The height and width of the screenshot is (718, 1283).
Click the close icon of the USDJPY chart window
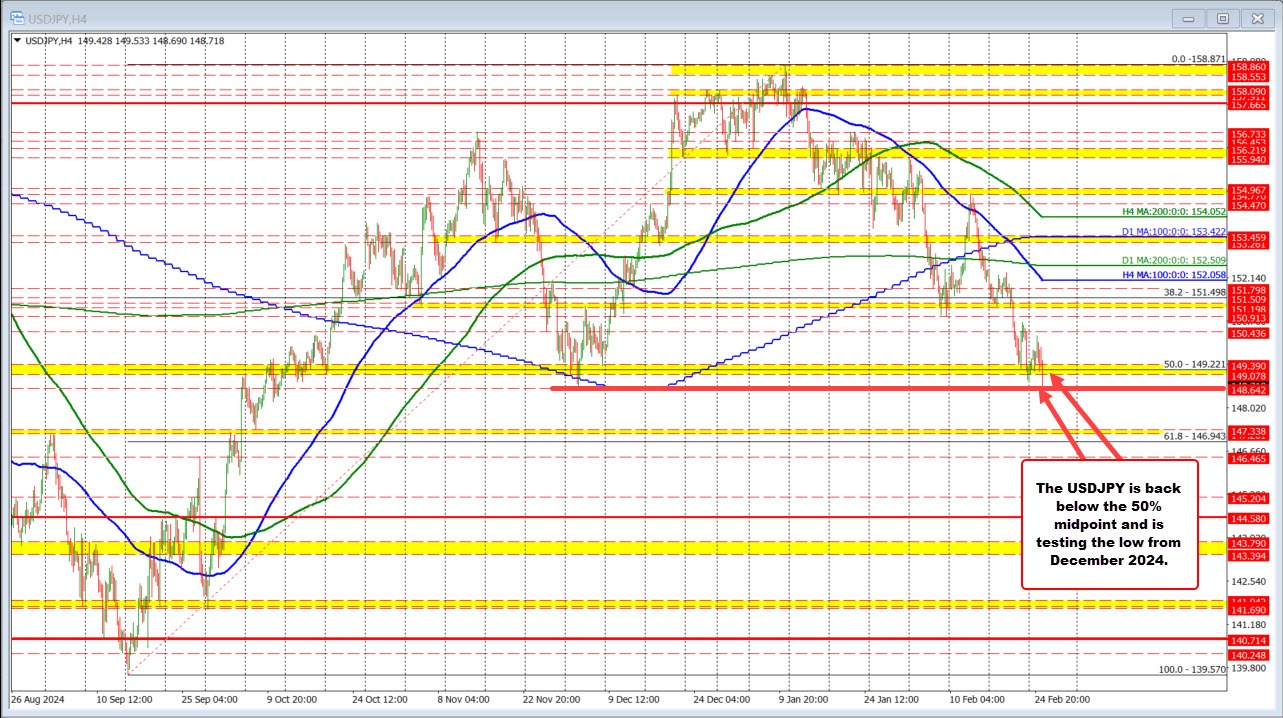[1257, 17]
